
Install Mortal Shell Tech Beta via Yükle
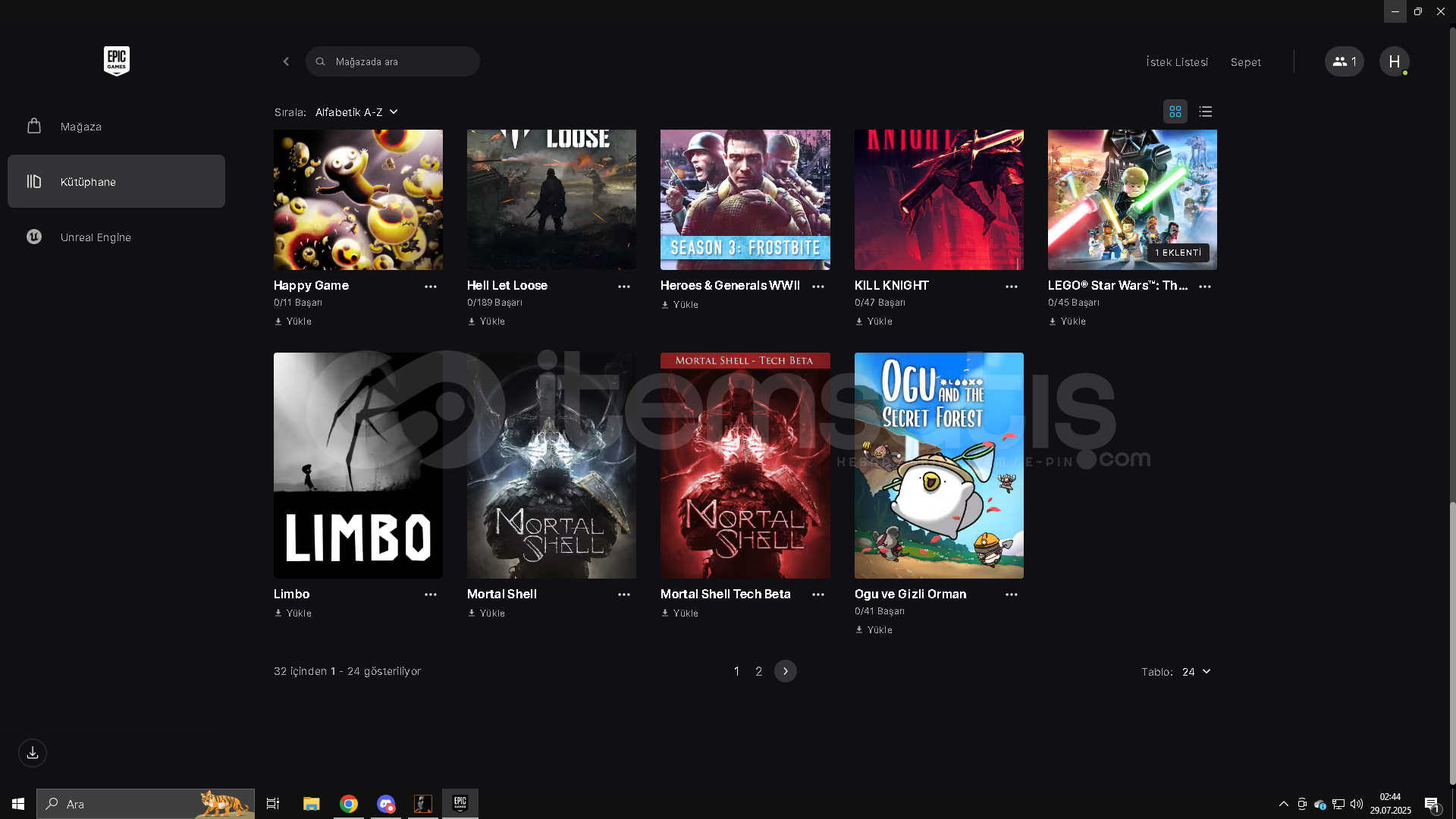(x=679, y=613)
